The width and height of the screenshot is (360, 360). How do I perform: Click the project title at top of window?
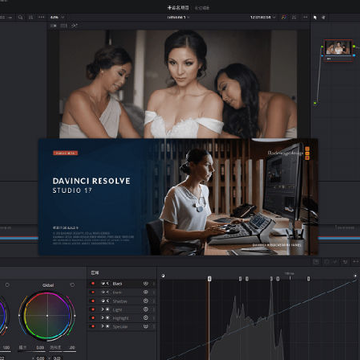178,7
